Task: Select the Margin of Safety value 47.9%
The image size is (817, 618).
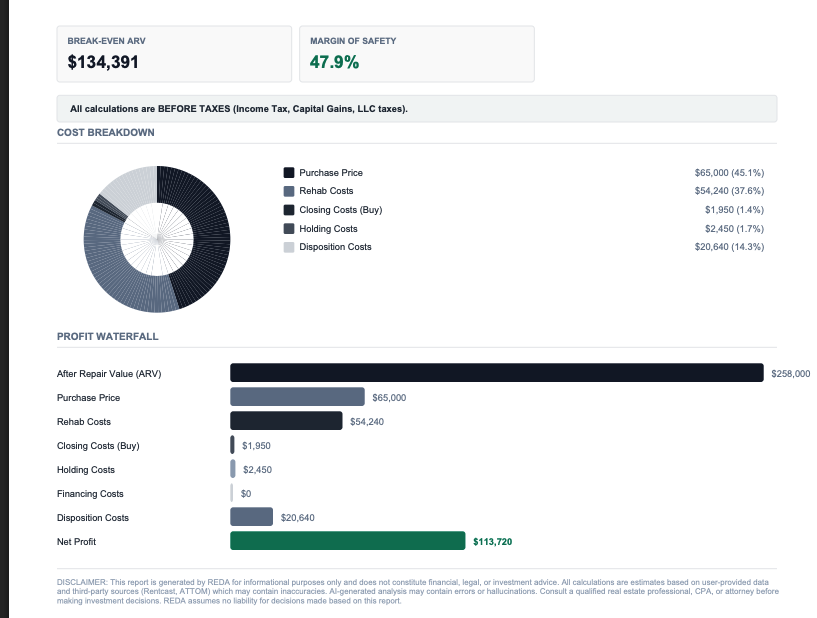Action: pos(335,62)
